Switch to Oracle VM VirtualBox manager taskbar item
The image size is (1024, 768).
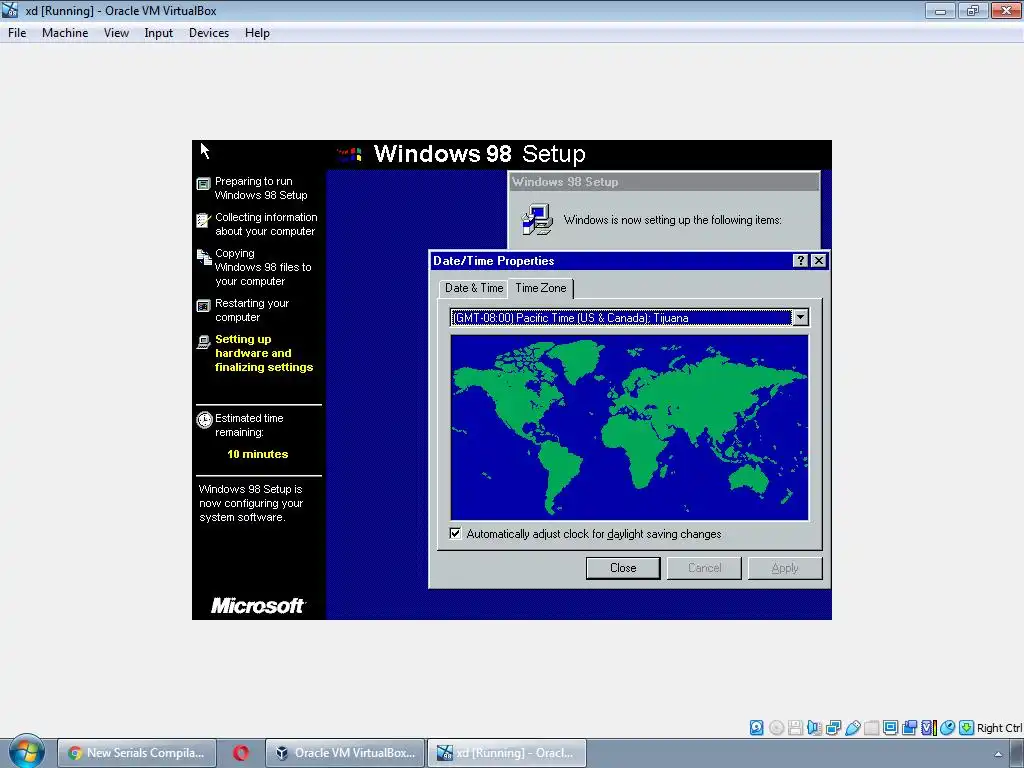tap(345, 753)
